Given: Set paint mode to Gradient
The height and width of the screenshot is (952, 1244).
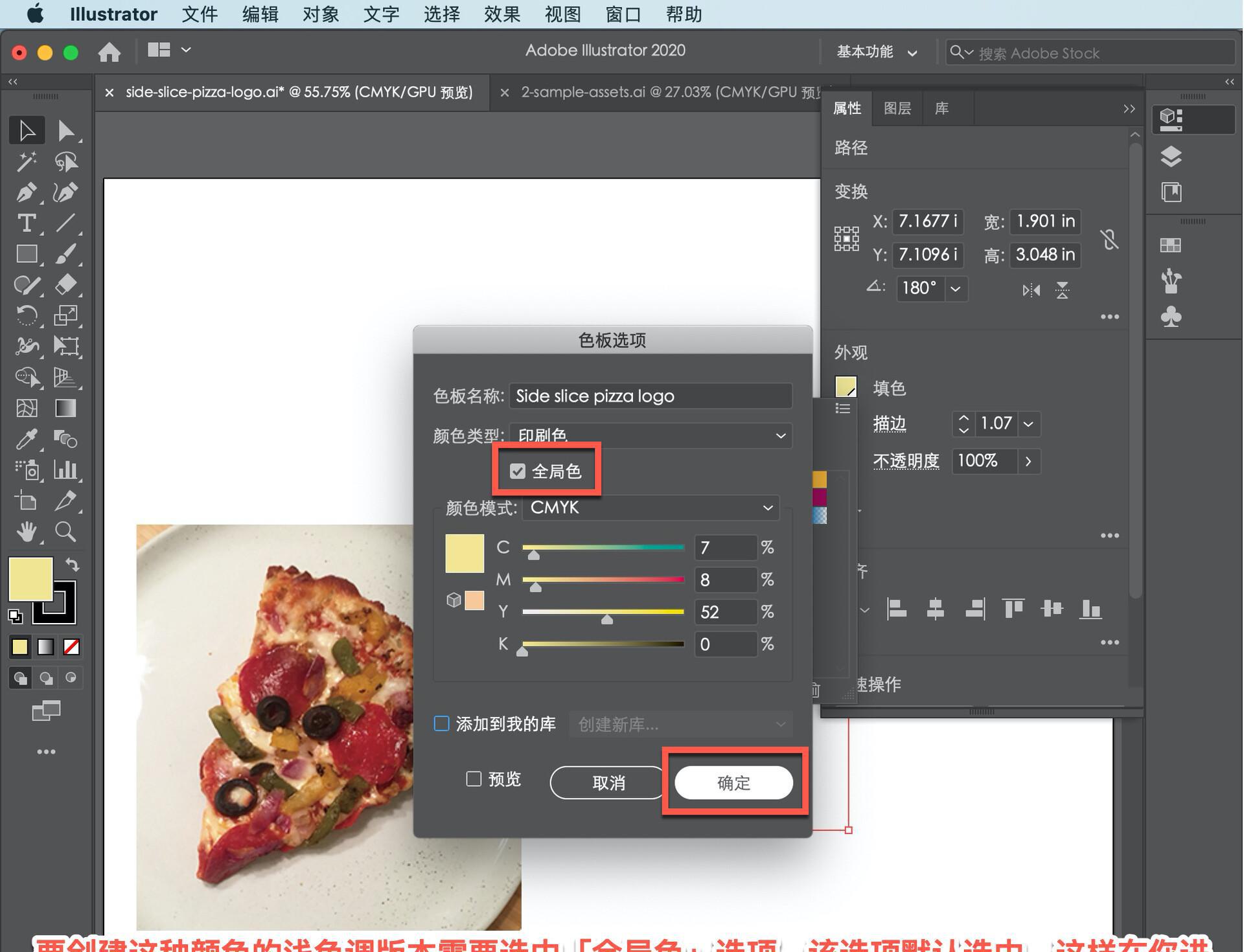Looking at the screenshot, I should point(45,646).
